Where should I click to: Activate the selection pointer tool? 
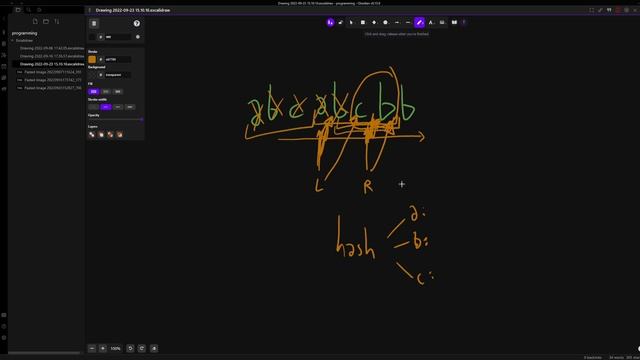[351, 22]
